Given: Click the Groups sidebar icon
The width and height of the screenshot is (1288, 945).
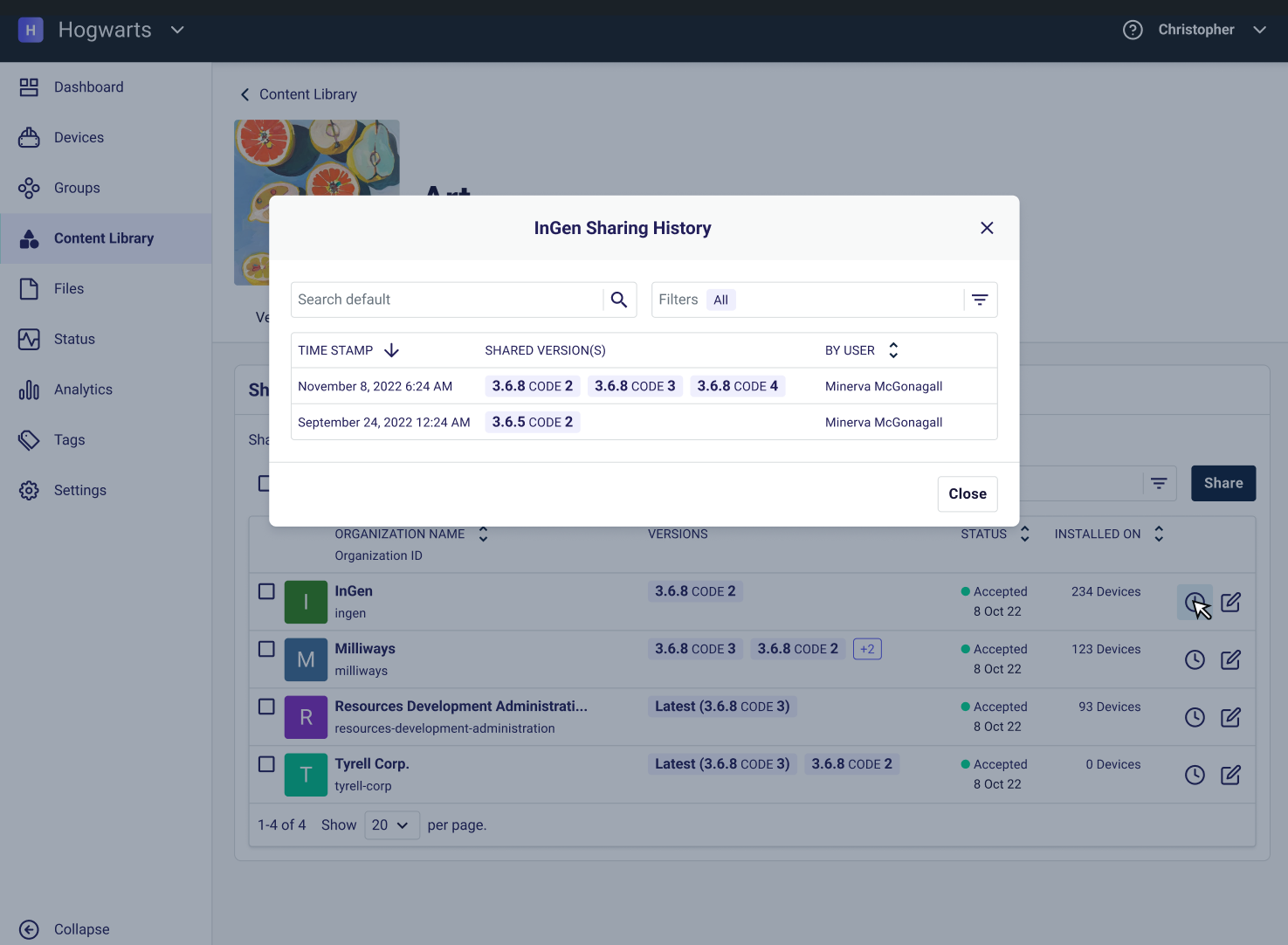Looking at the screenshot, I should coord(29,188).
